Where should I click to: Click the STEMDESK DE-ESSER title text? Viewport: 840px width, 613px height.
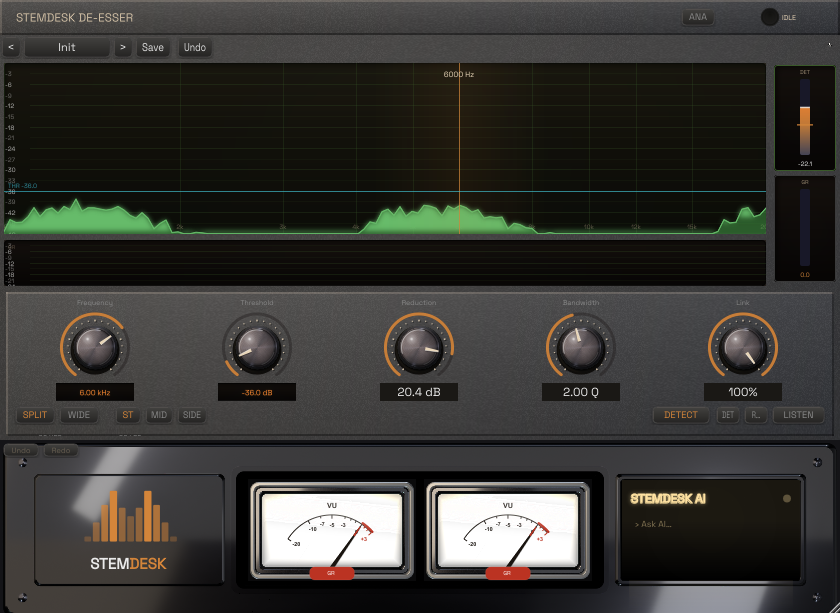point(74,18)
